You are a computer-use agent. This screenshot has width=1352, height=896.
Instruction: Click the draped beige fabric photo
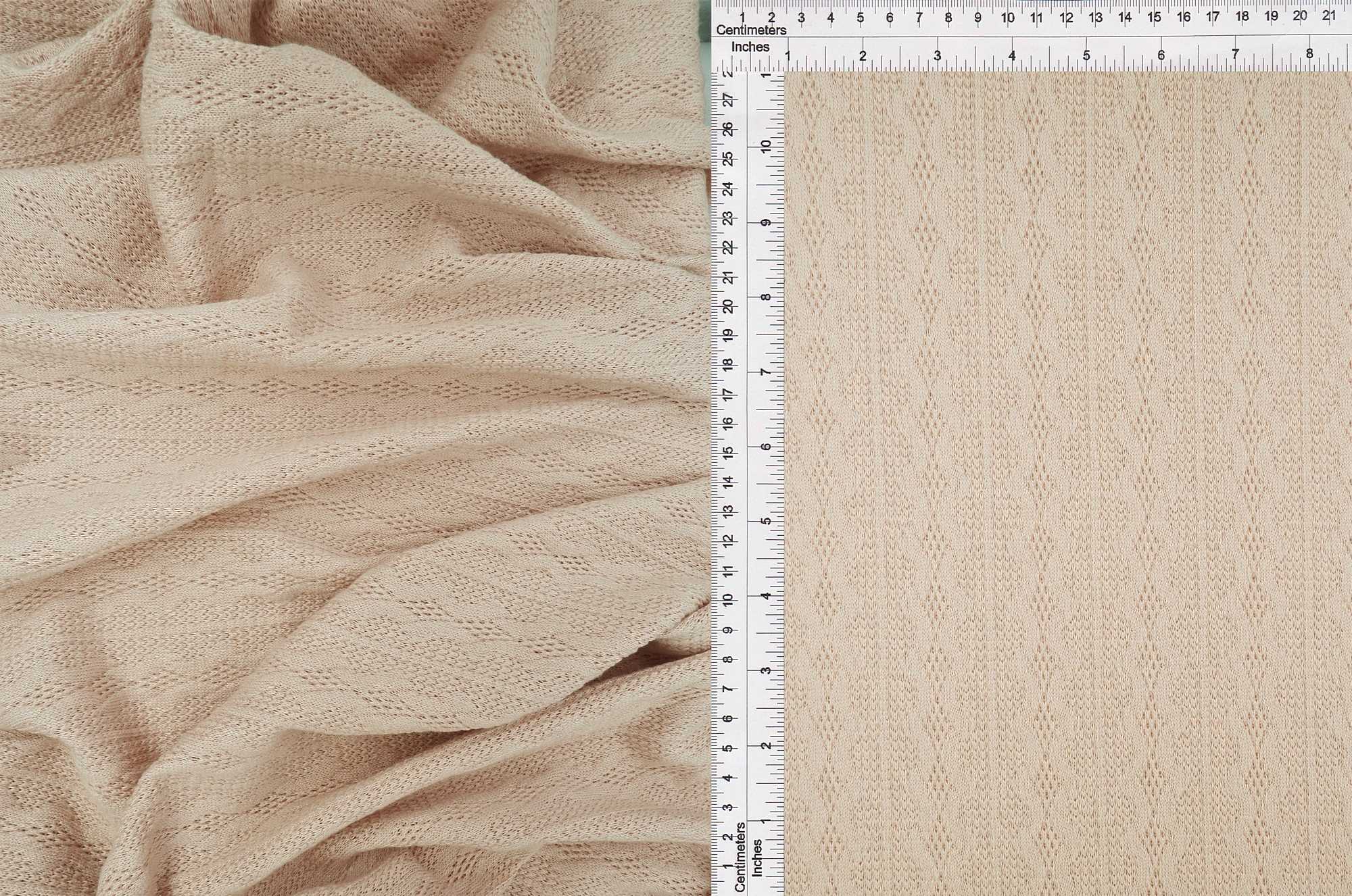pyautogui.click(x=352, y=446)
